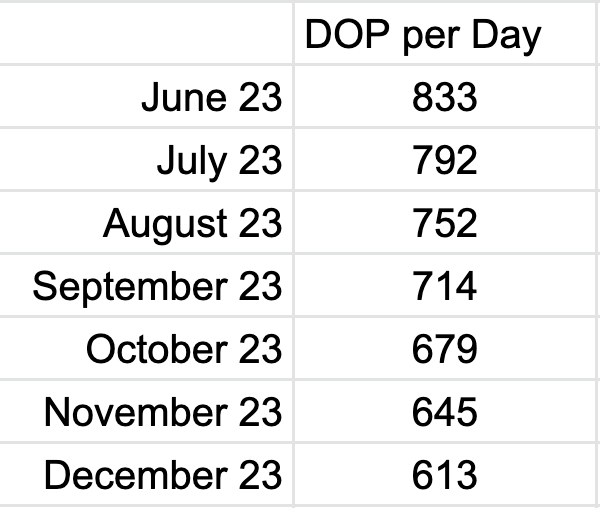
Task: Click the July 23 row label
Action: (x=145, y=159)
